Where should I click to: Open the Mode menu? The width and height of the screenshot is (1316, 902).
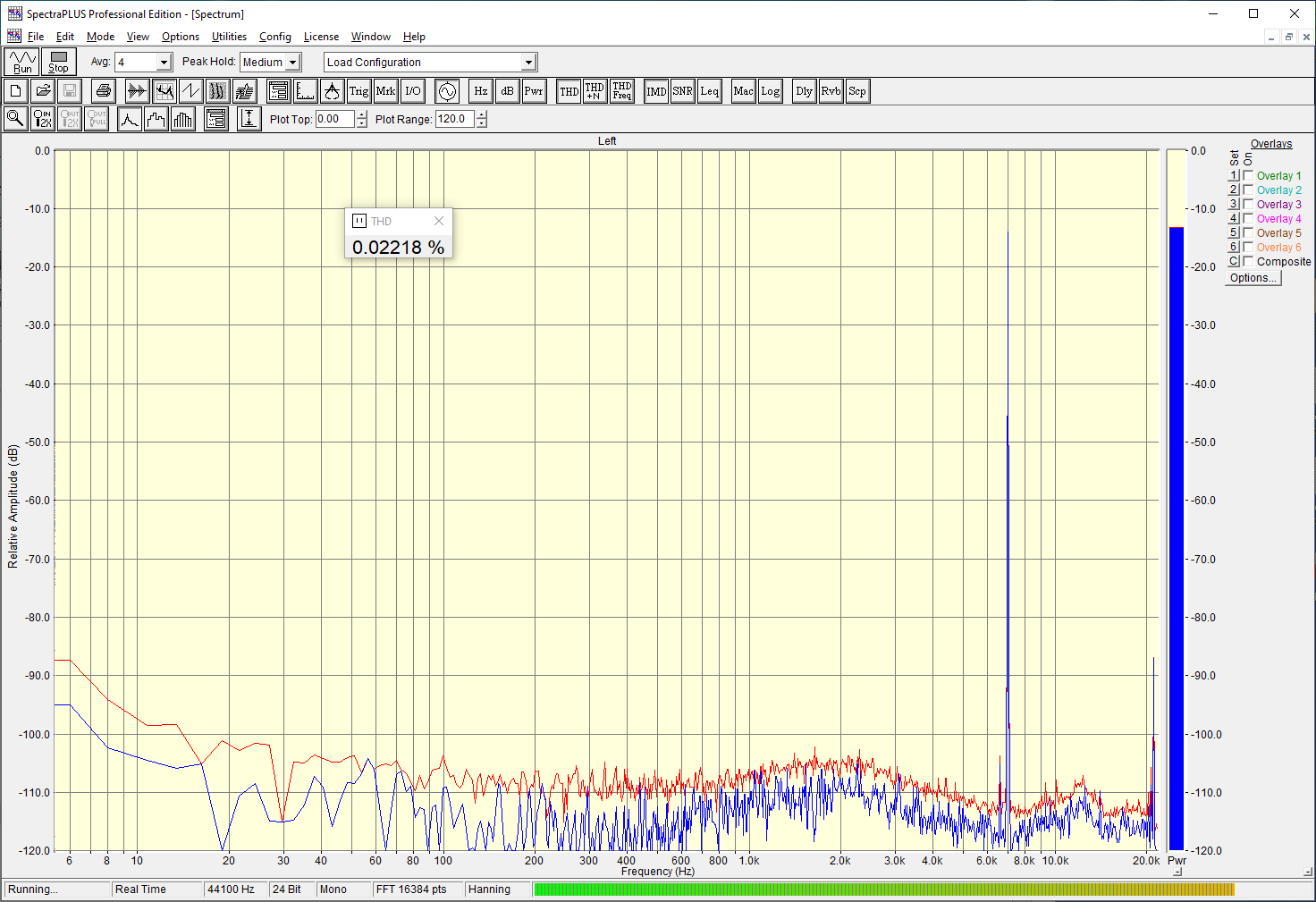tap(100, 37)
